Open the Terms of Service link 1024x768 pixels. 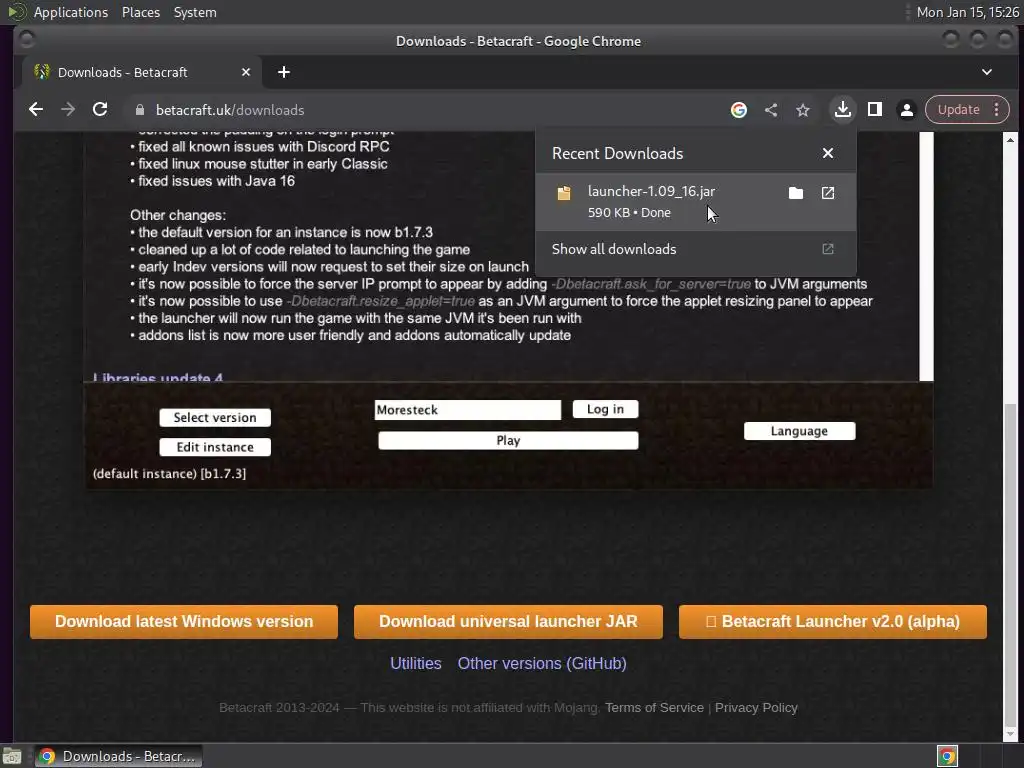[654, 707]
